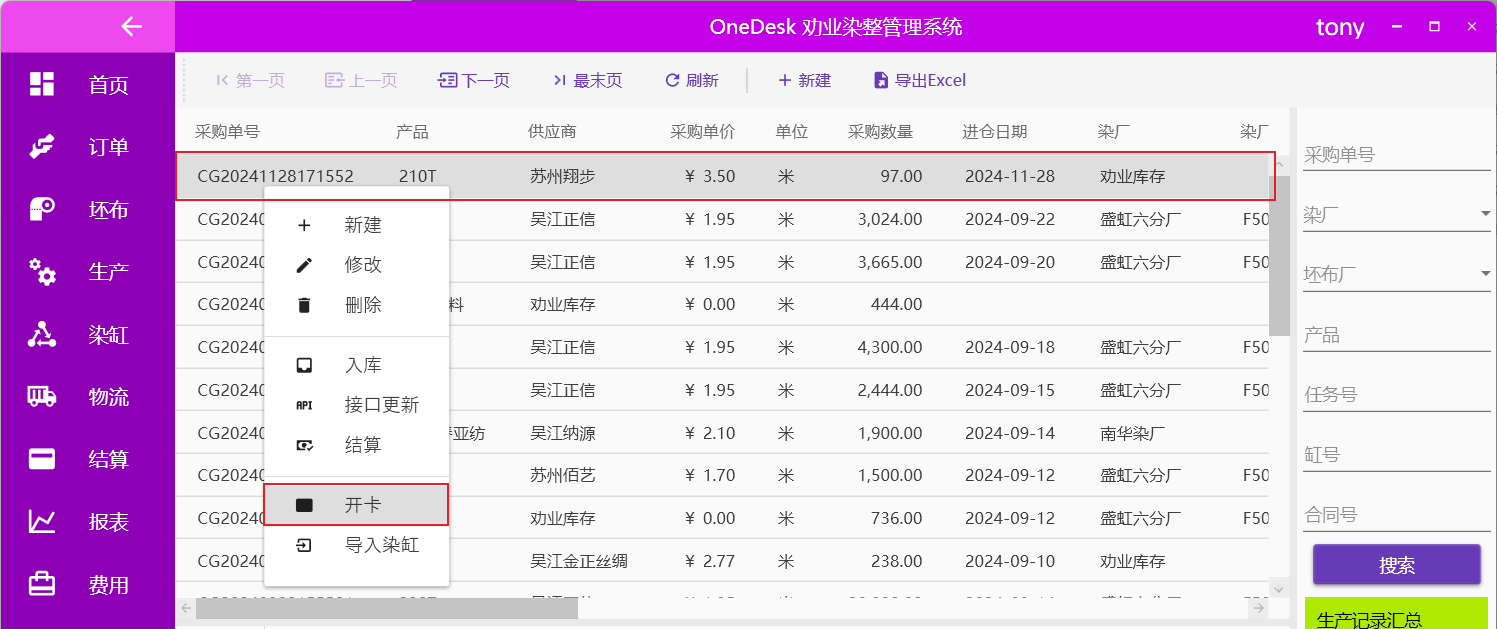Click the 采购单号 search input field
Screen dimensions: 1497x629
1395,155
